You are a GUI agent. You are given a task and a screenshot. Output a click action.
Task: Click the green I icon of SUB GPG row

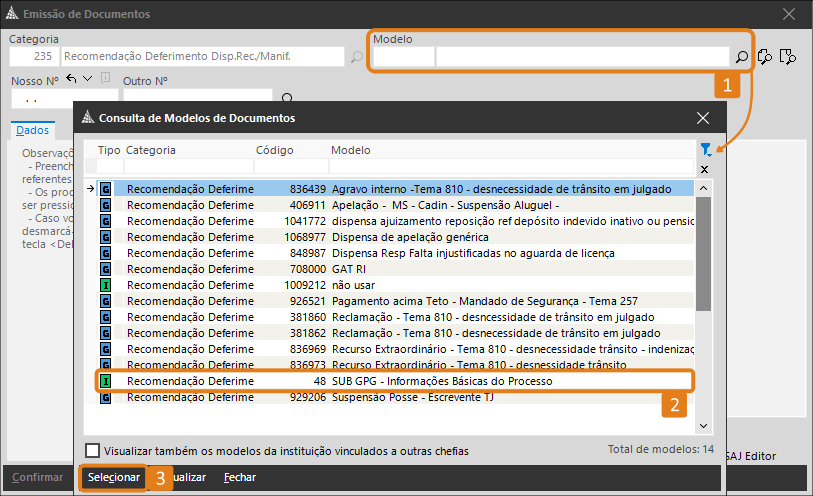pyautogui.click(x=106, y=381)
